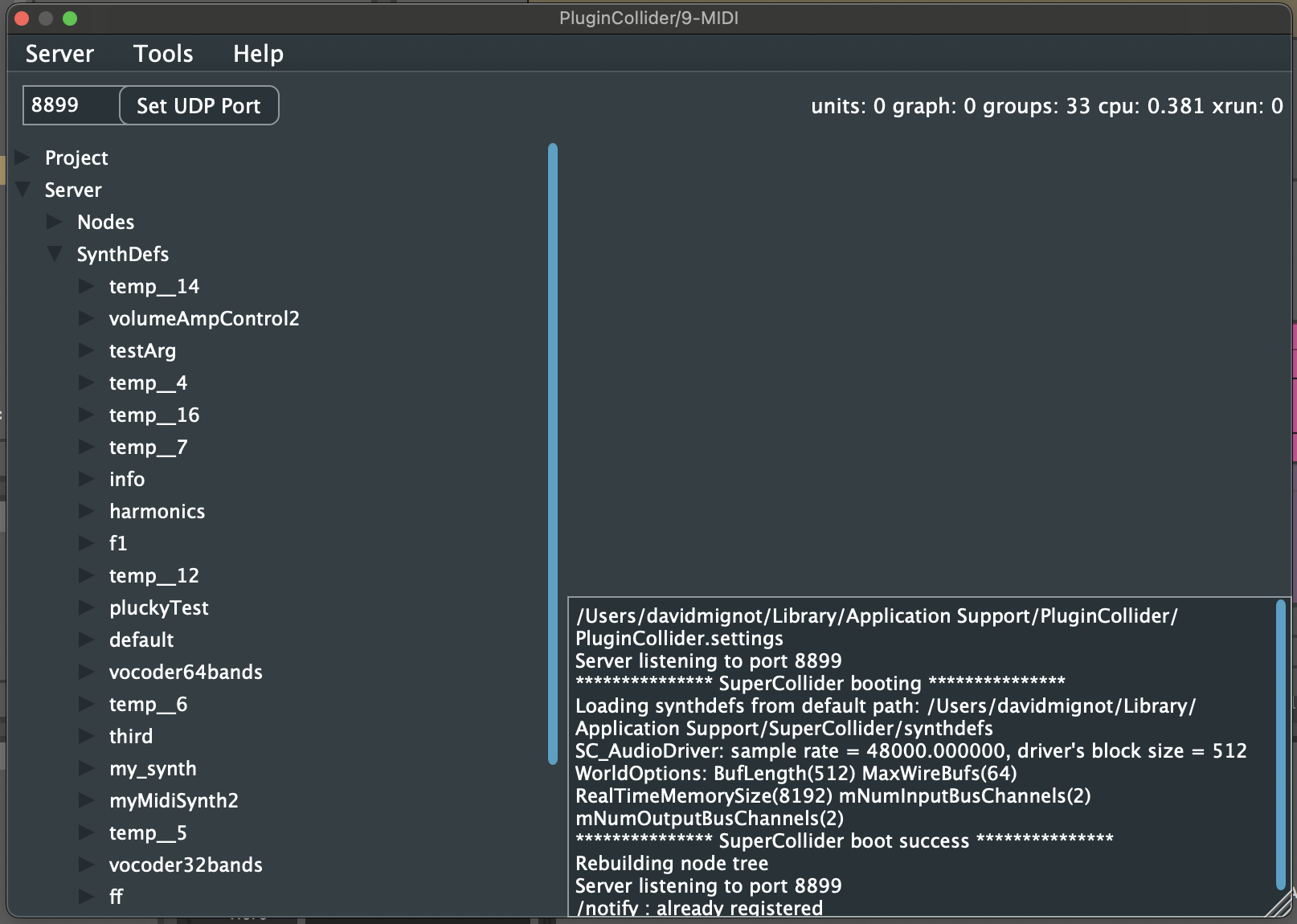Open the Help menu
Screen dimensions: 1297x924
tap(258, 54)
